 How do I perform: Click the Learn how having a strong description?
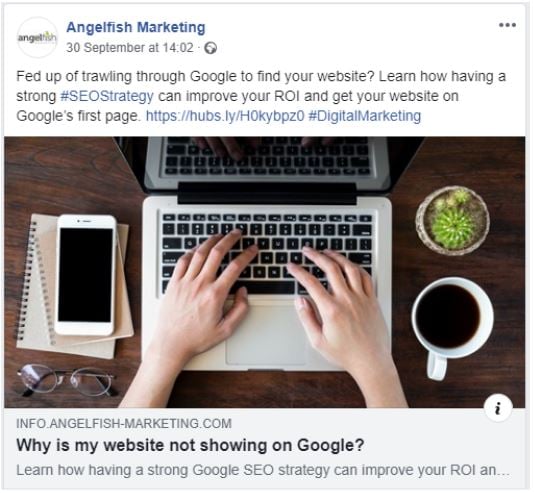(263, 470)
